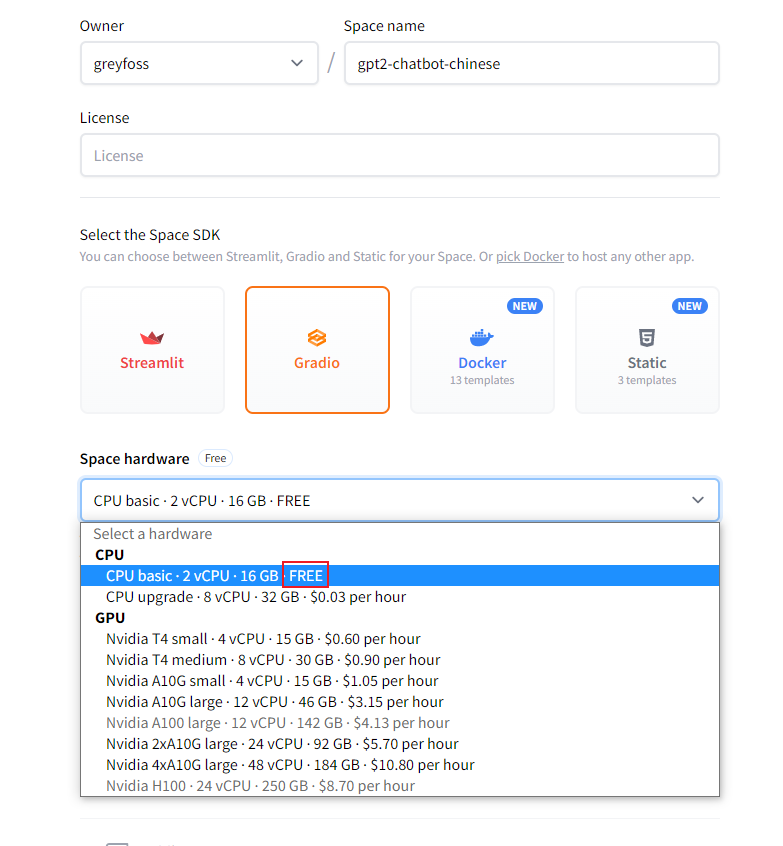Click the Docker whale icon
This screenshot has width=783, height=846.
(482, 338)
